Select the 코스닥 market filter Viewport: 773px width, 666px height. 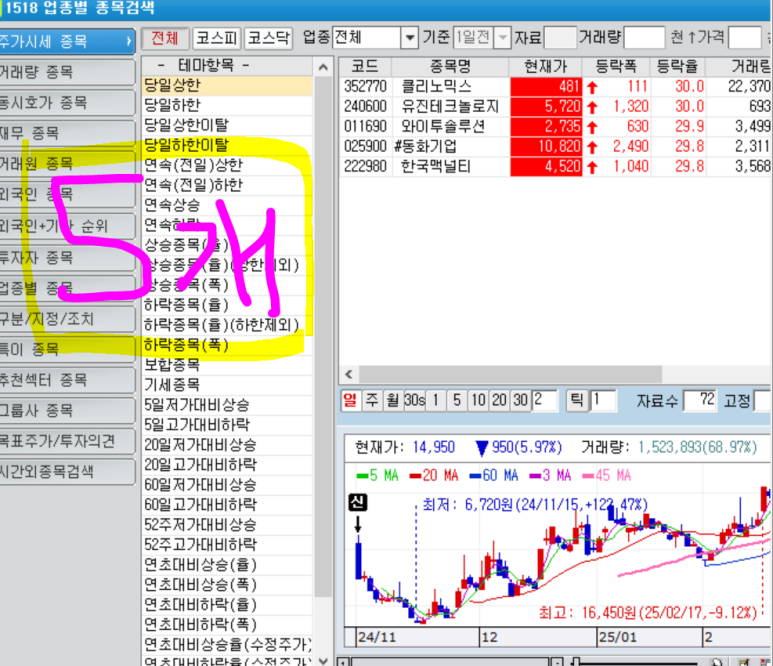[267, 38]
